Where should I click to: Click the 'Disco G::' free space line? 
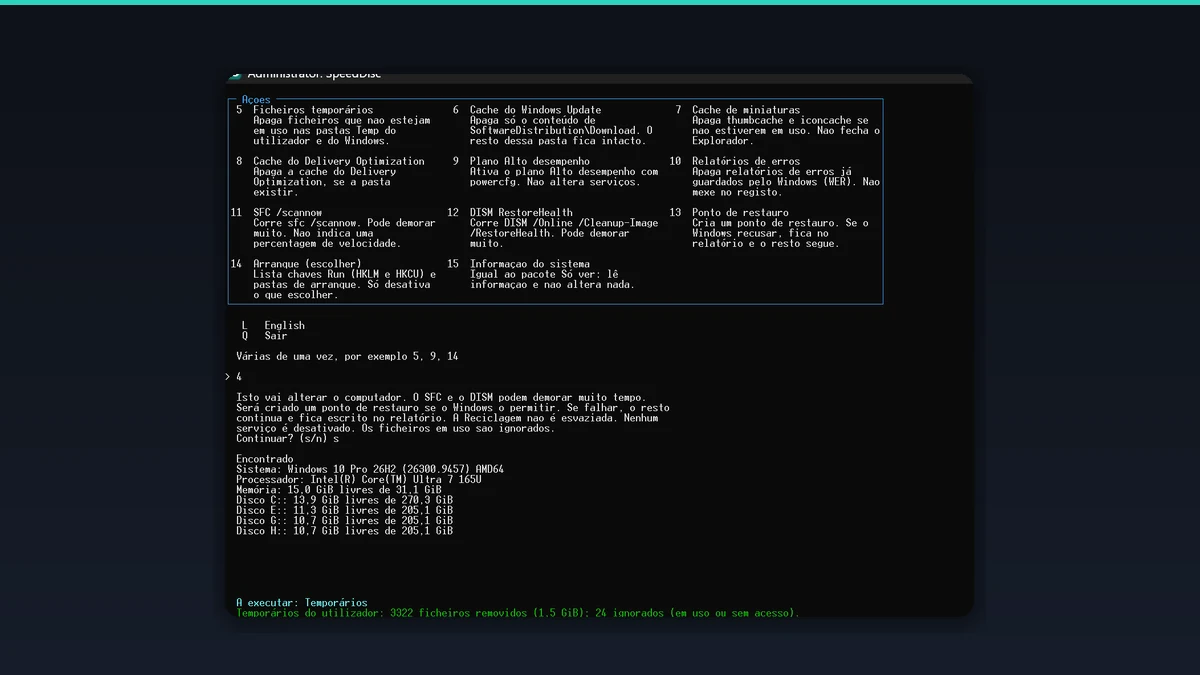point(345,520)
